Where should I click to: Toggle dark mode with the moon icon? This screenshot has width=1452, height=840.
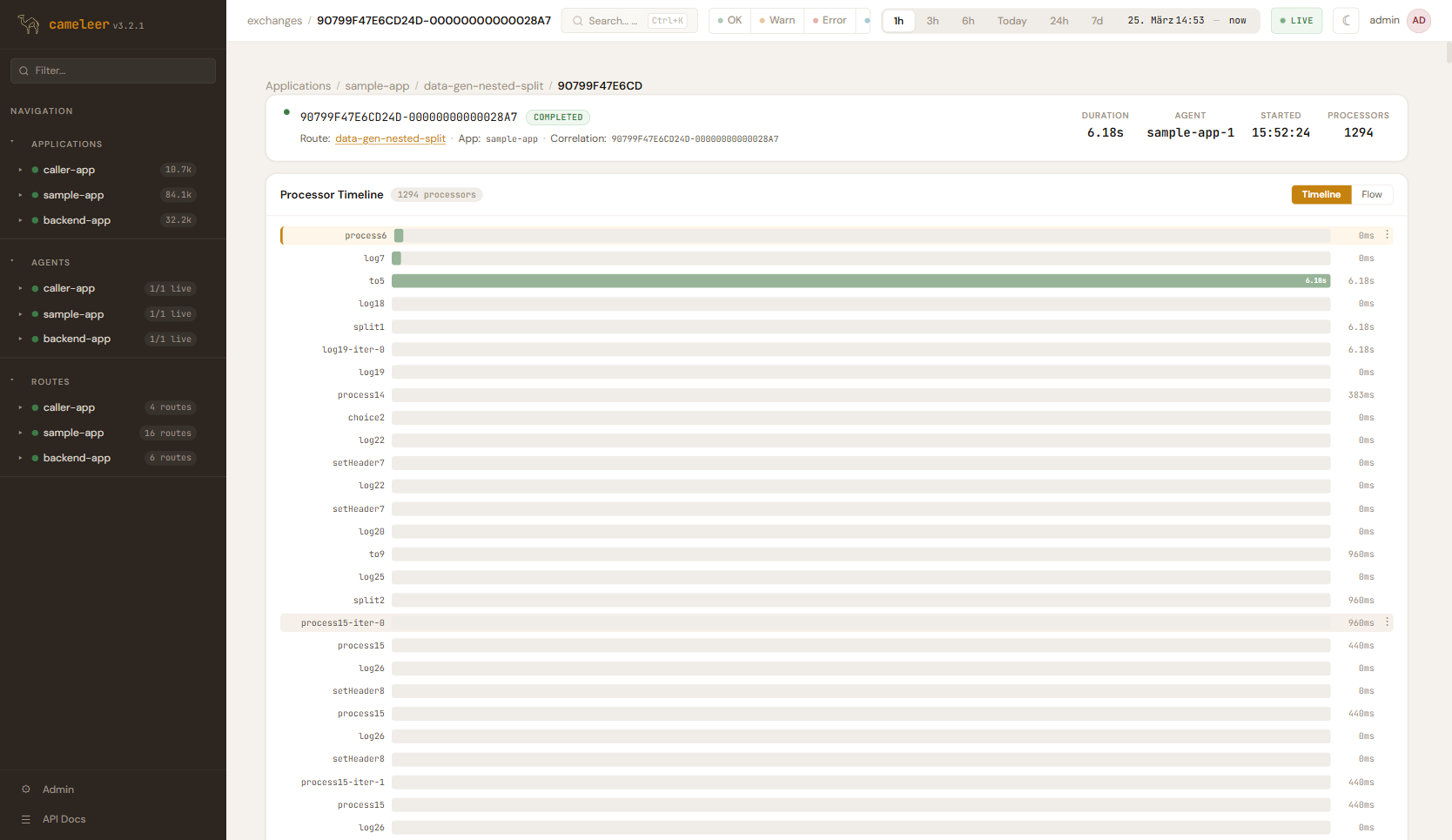(x=1346, y=21)
